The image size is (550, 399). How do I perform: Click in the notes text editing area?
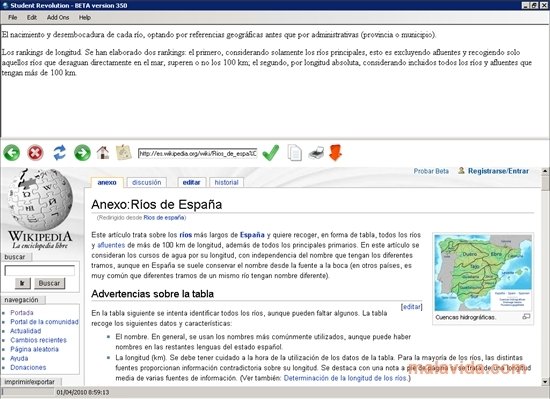pyautogui.click(x=275, y=81)
